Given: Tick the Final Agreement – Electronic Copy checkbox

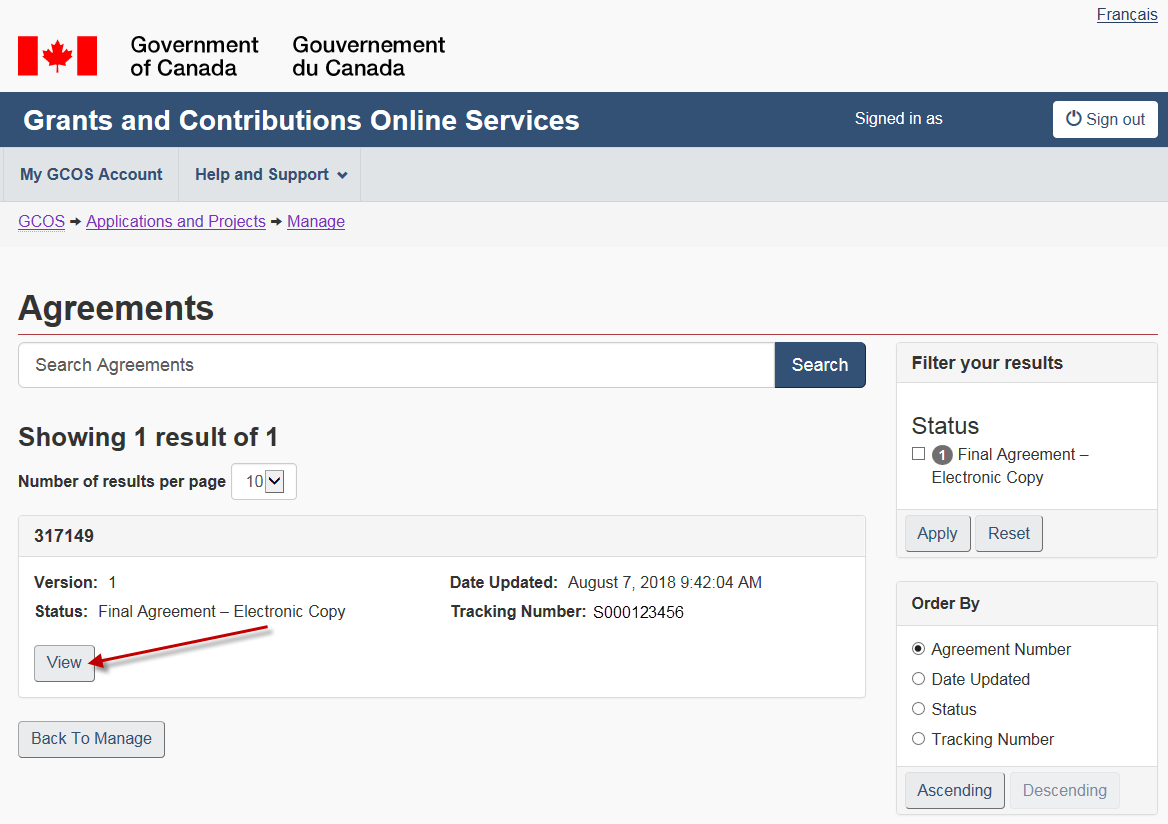Looking at the screenshot, I should tap(918, 454).
